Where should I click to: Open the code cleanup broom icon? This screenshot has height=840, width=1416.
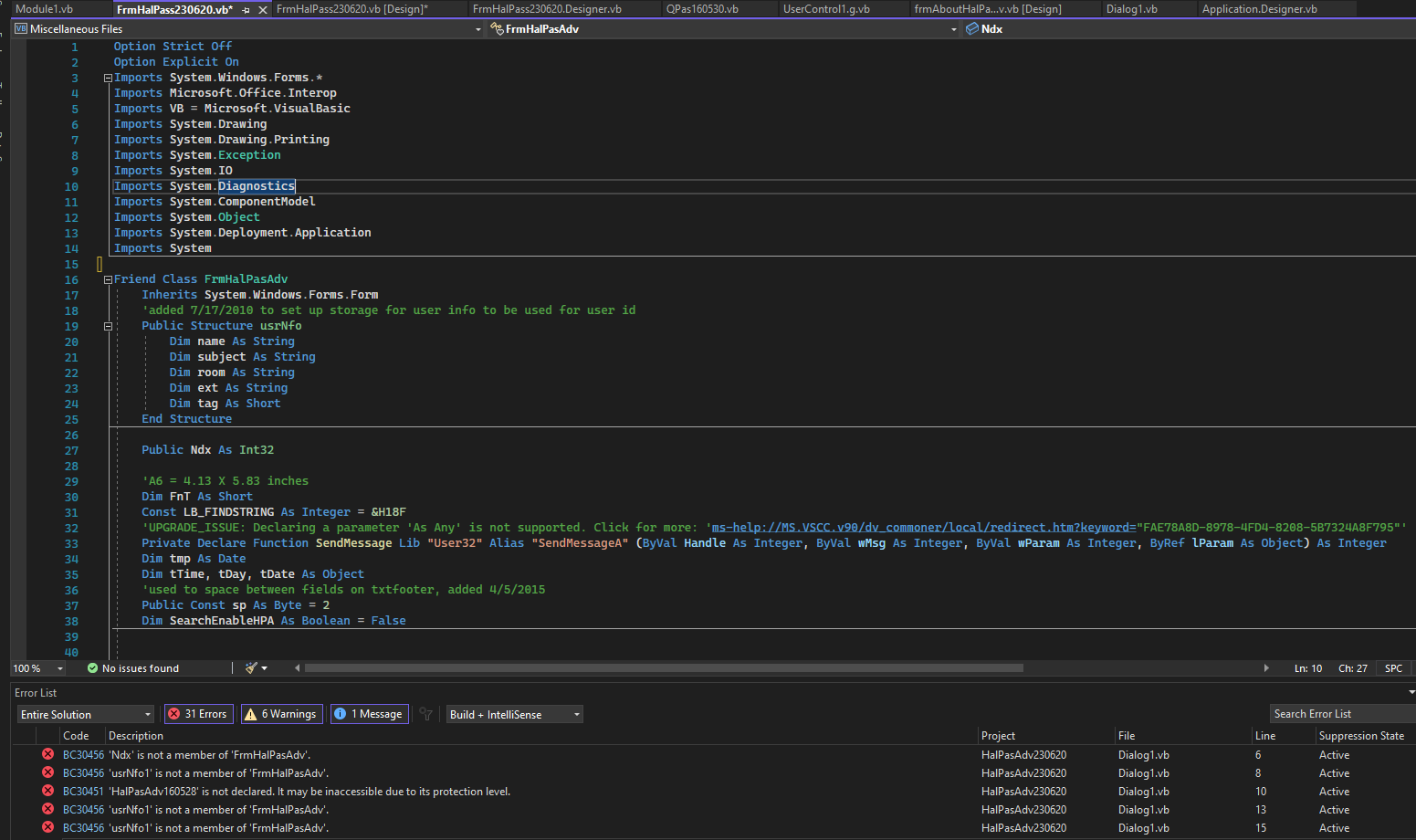pyautogui.click(x=251, y=668)
